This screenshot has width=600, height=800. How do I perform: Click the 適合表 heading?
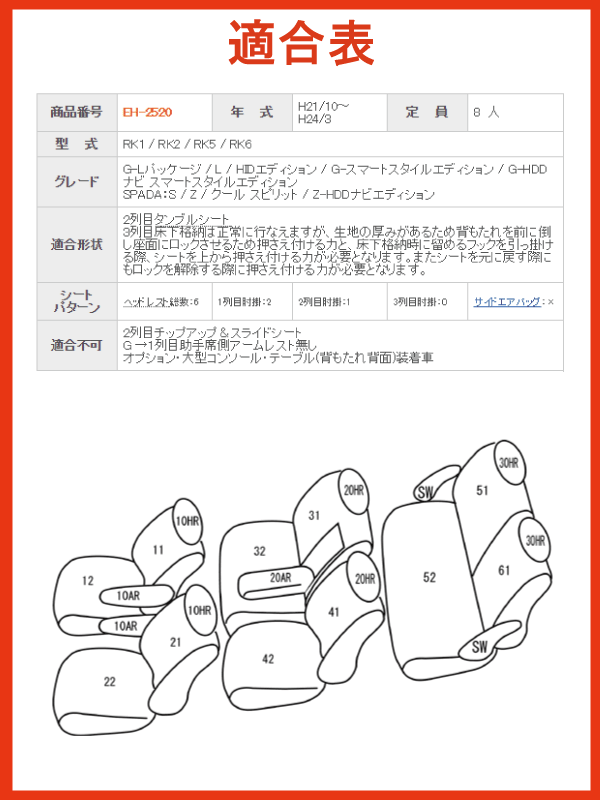click(x=302, y=43)
